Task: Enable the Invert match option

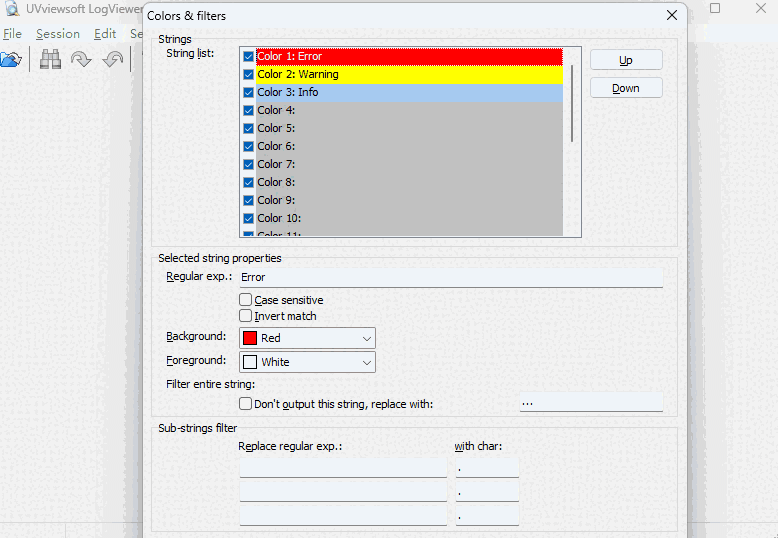Action: tap(245, 316)
